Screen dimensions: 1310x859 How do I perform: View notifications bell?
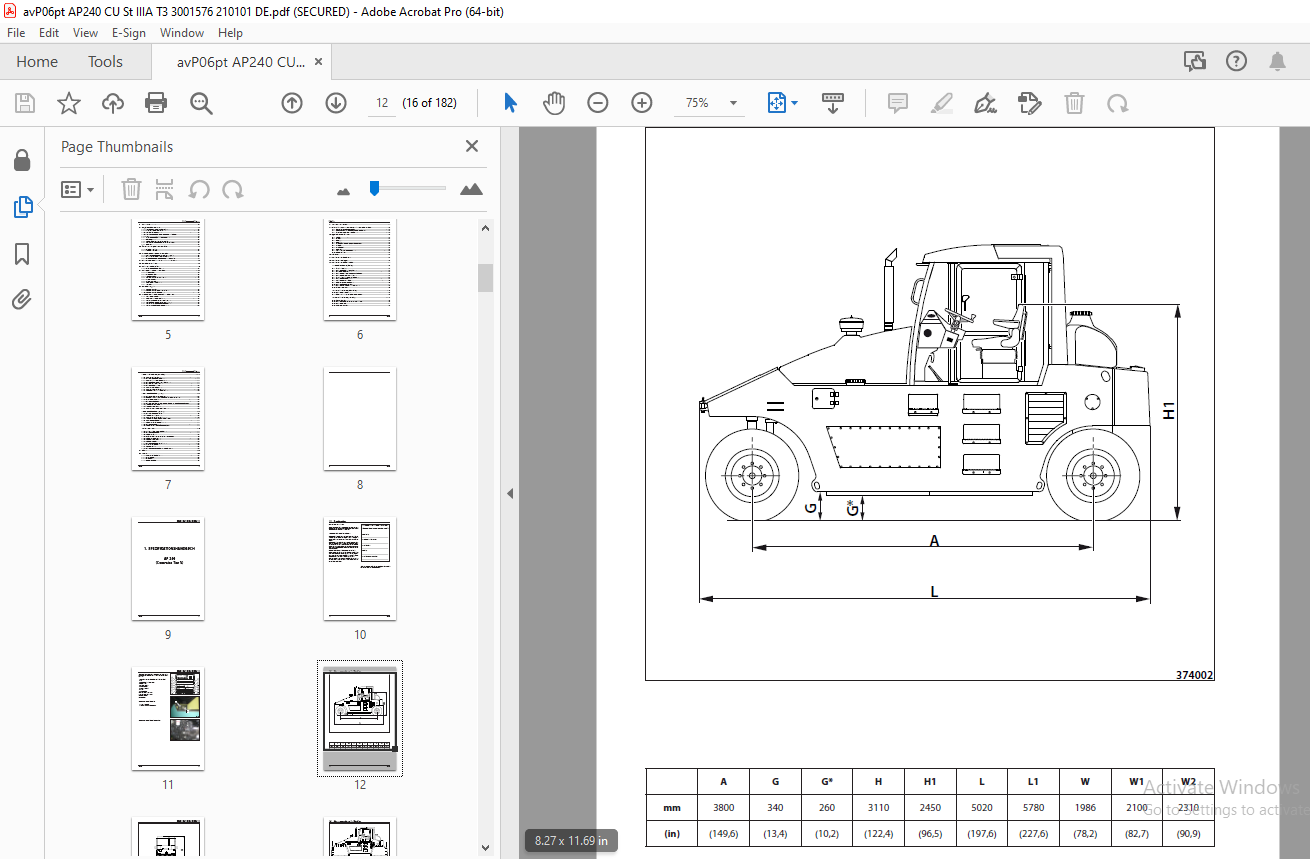tap(1277, 62)
